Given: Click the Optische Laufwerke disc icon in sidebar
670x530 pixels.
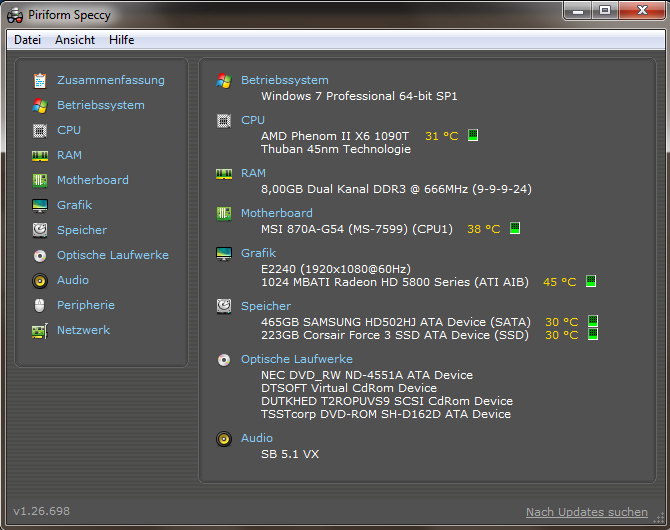Looking at the screenshot, I should [x=40, y=256].
